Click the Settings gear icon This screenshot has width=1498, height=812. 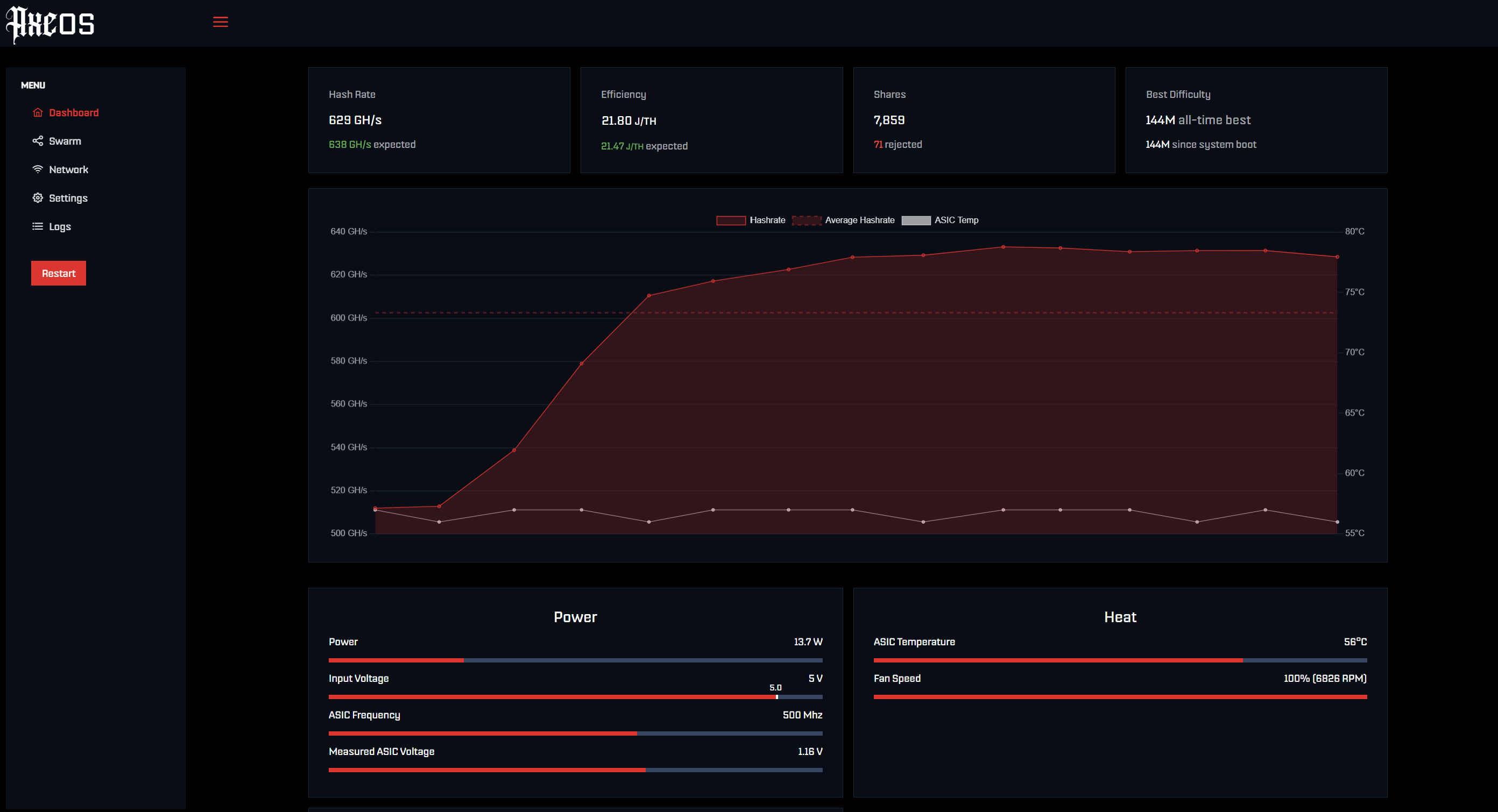click(38, 198)
